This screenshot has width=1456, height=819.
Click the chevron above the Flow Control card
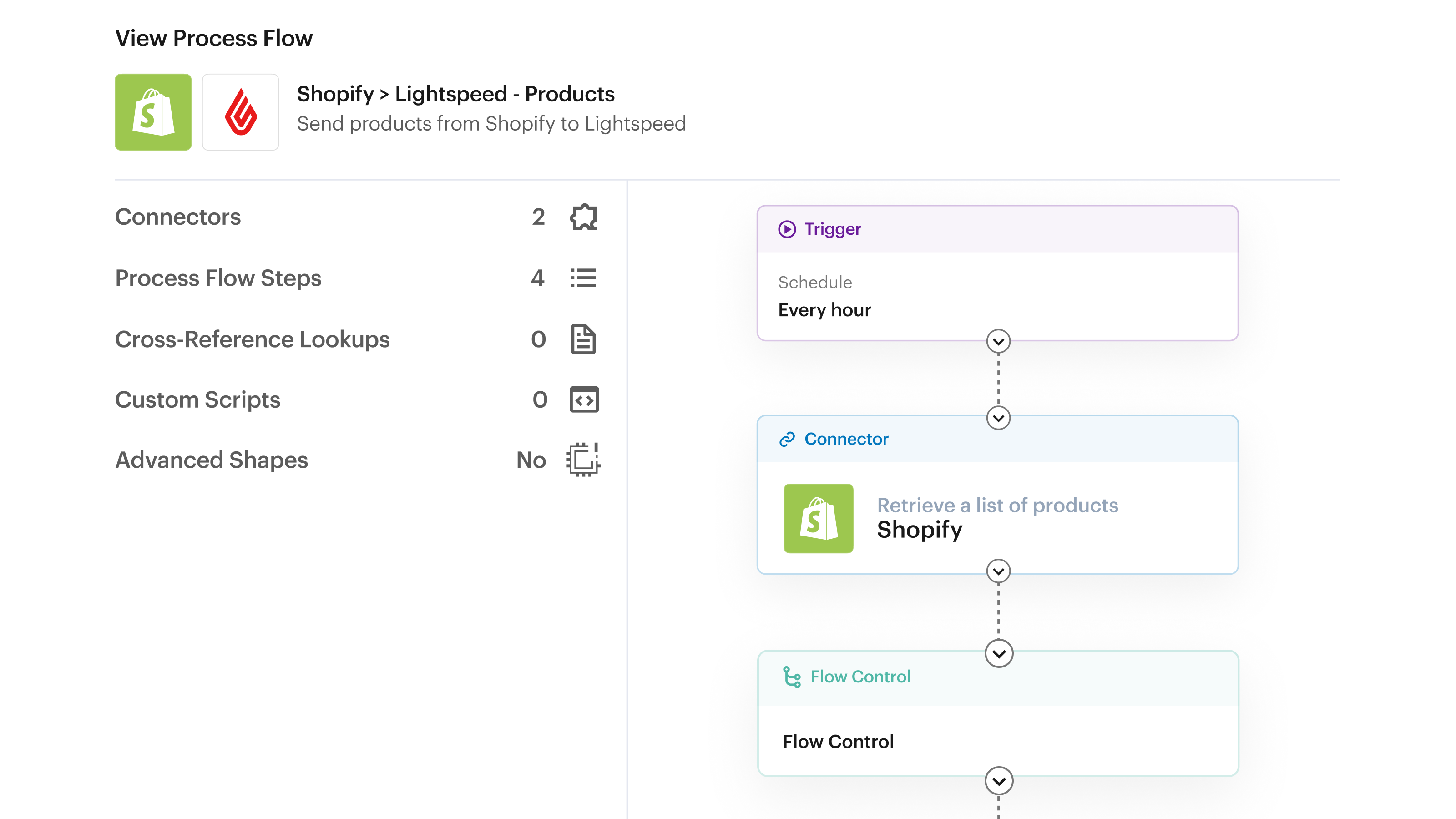pyautogui.click(x=998, y=654)
